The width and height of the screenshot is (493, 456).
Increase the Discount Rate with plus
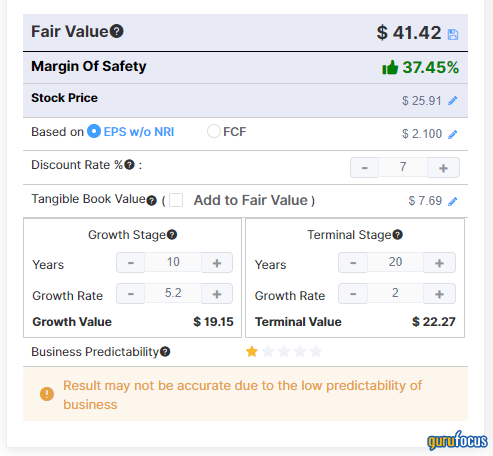click(443, 168)
